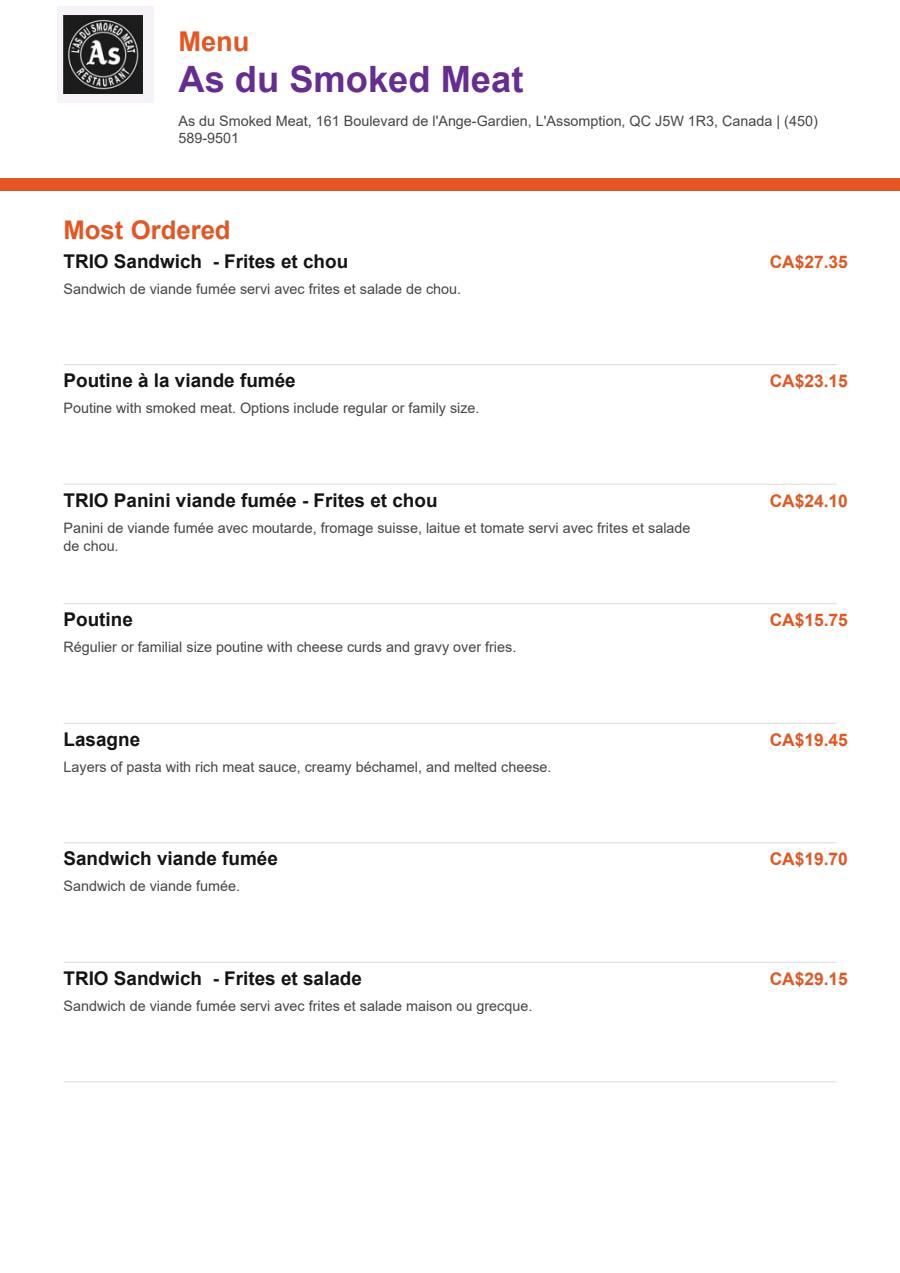Click the CA$29.15 price
Screen dimensions: 900x1273
pyautogui.click(x=808, y=979)
